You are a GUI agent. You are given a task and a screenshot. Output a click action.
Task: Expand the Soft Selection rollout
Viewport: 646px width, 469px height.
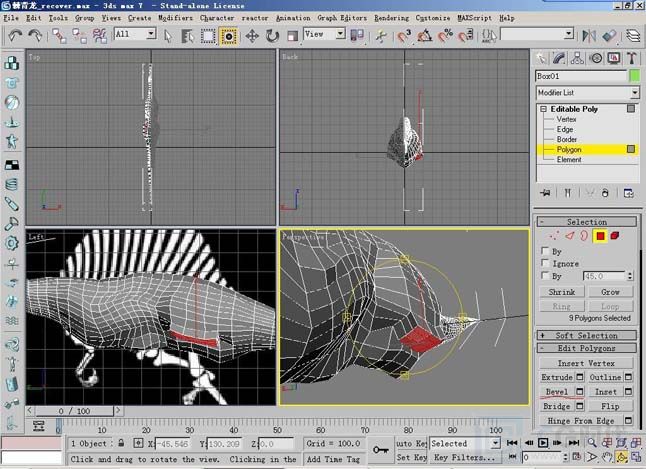click(586, 335)
